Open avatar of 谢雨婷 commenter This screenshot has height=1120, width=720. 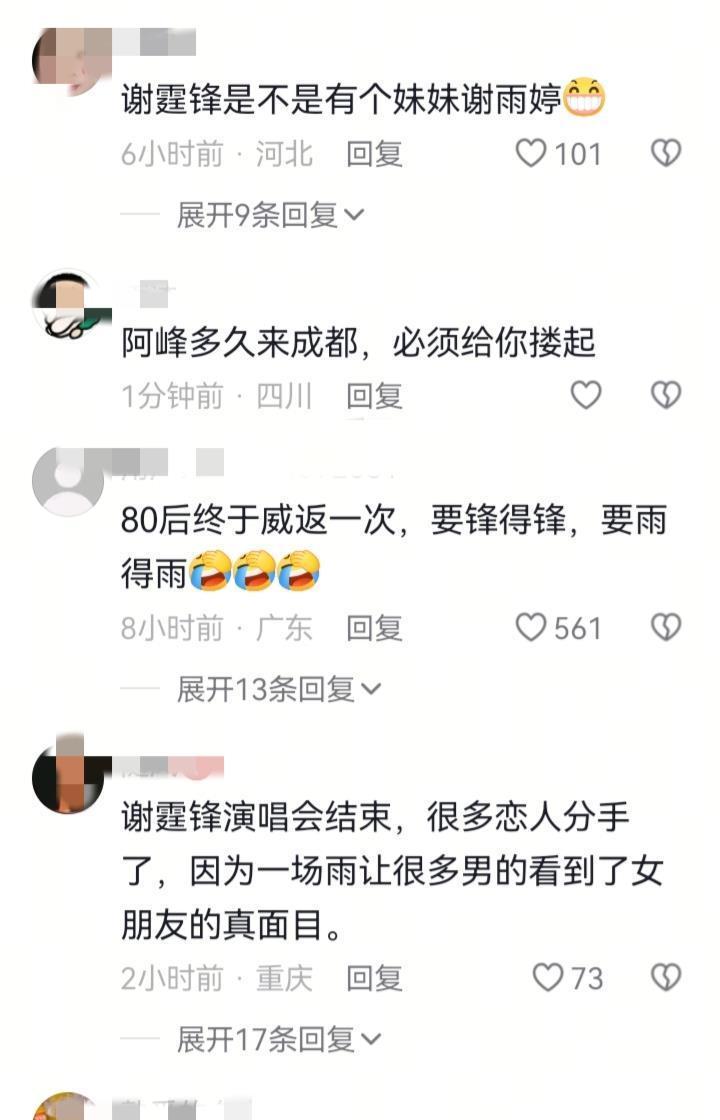69,62
